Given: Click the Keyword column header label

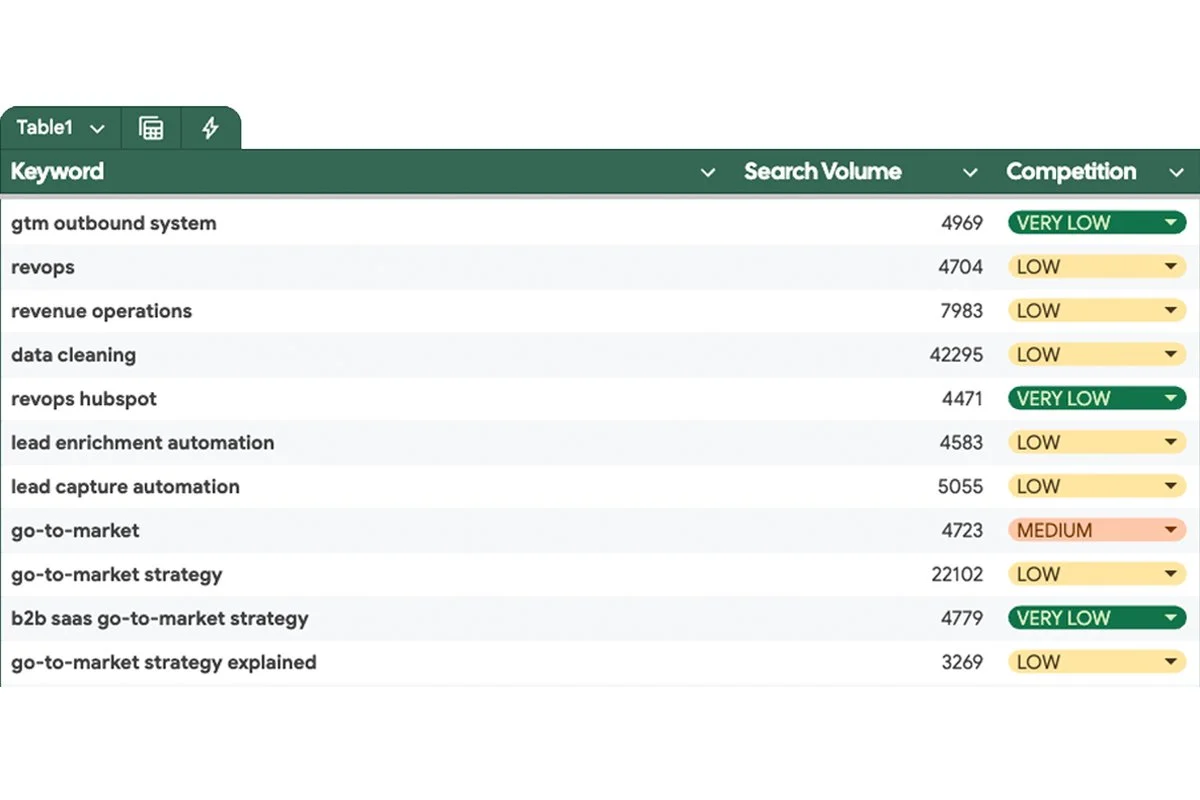Looking at the screenshot, I should [x=56, y=172].
